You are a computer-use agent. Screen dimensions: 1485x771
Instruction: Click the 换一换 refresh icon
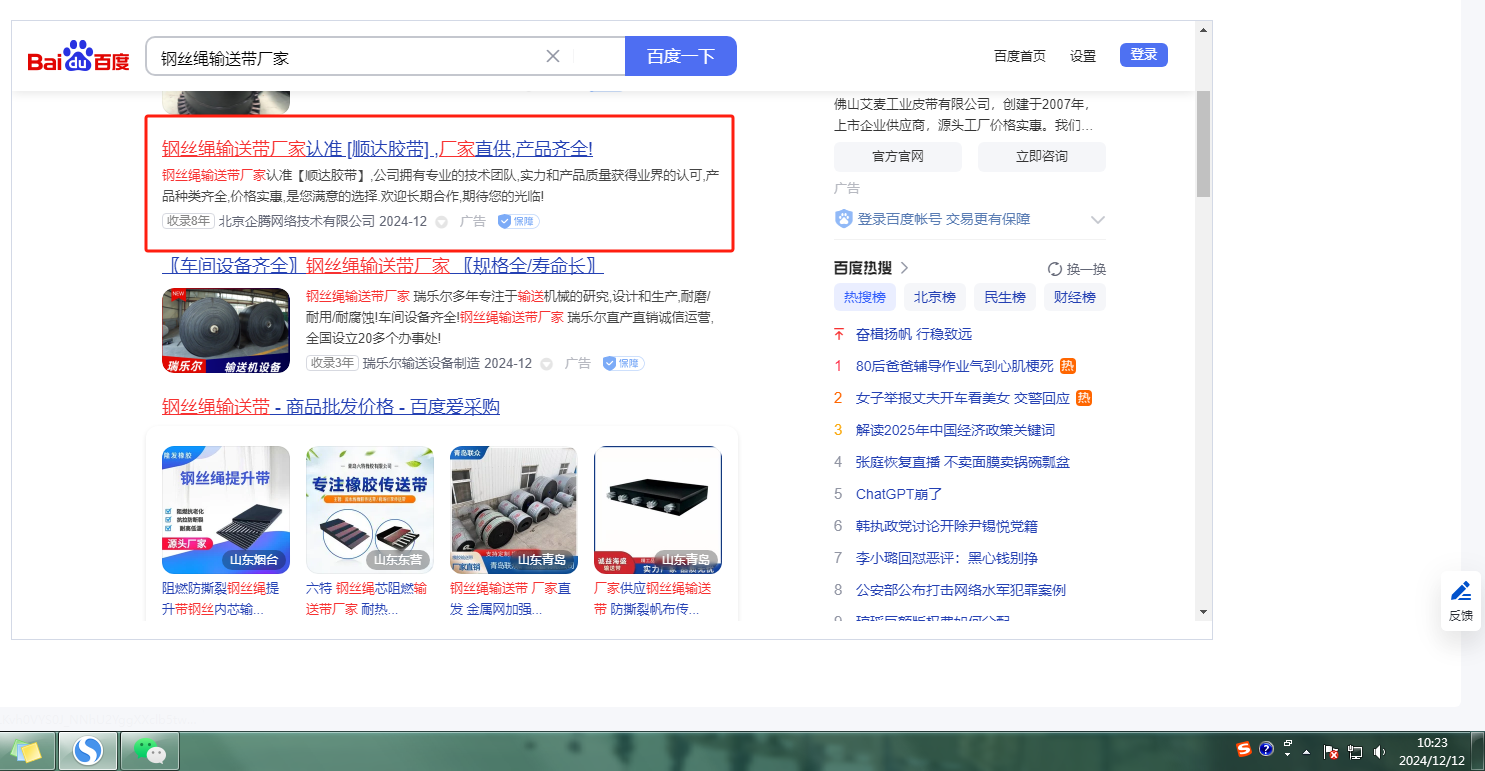(1054, 269)
